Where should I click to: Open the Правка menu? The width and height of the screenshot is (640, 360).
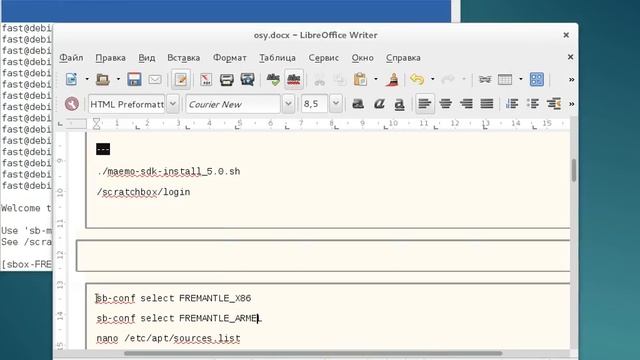pos(110,58)
